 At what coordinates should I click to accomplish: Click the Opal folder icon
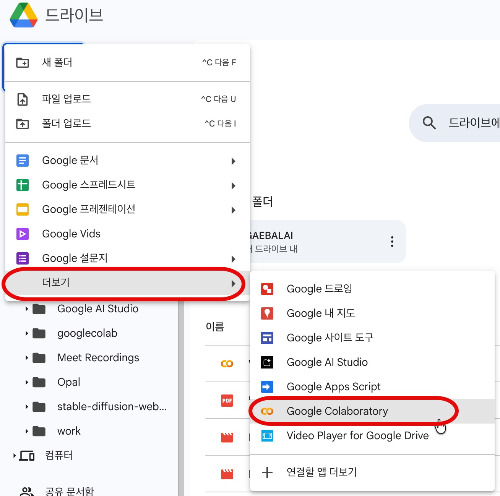(39, 382)
